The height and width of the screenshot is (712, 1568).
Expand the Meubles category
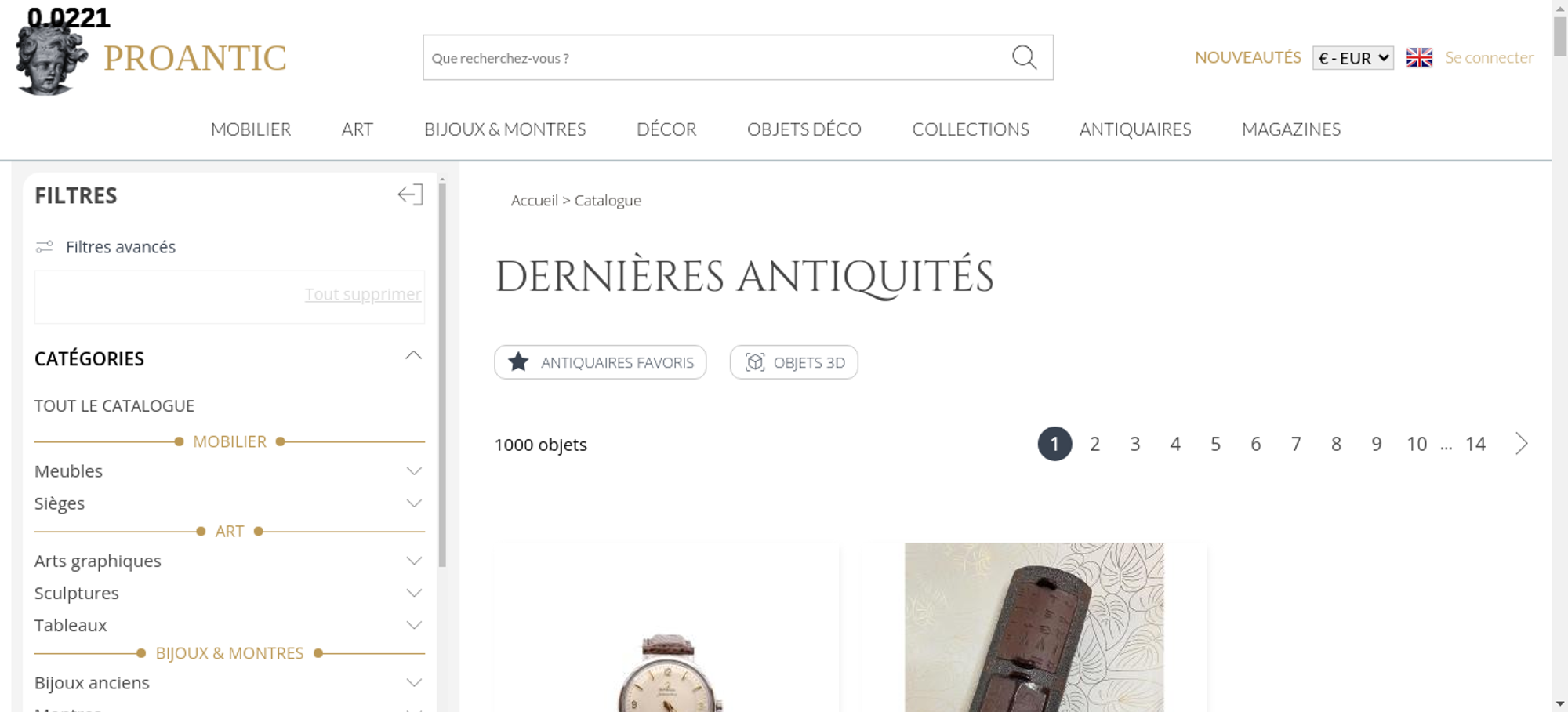point(414,471)
